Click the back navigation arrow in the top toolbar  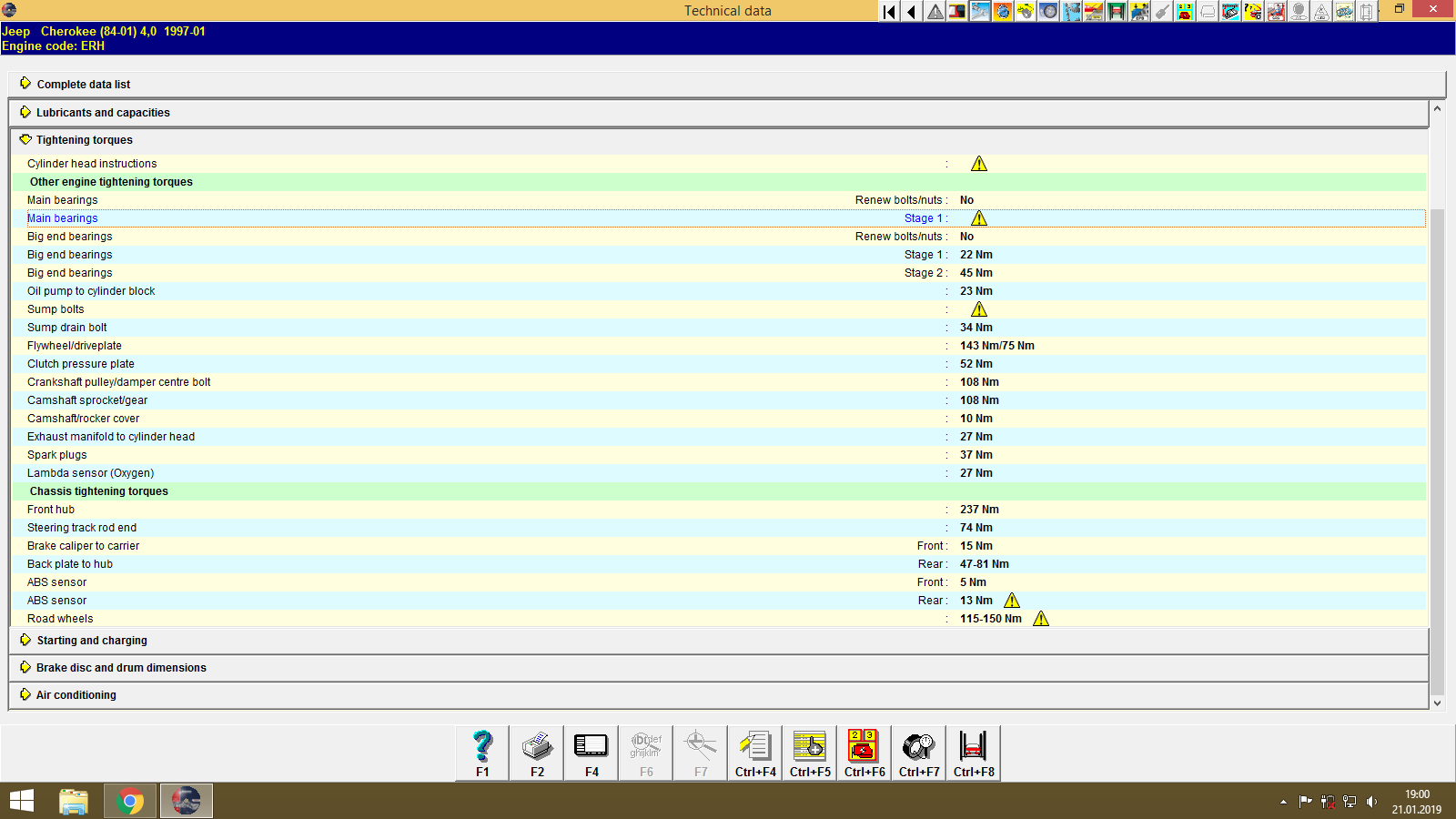(910, 12)
